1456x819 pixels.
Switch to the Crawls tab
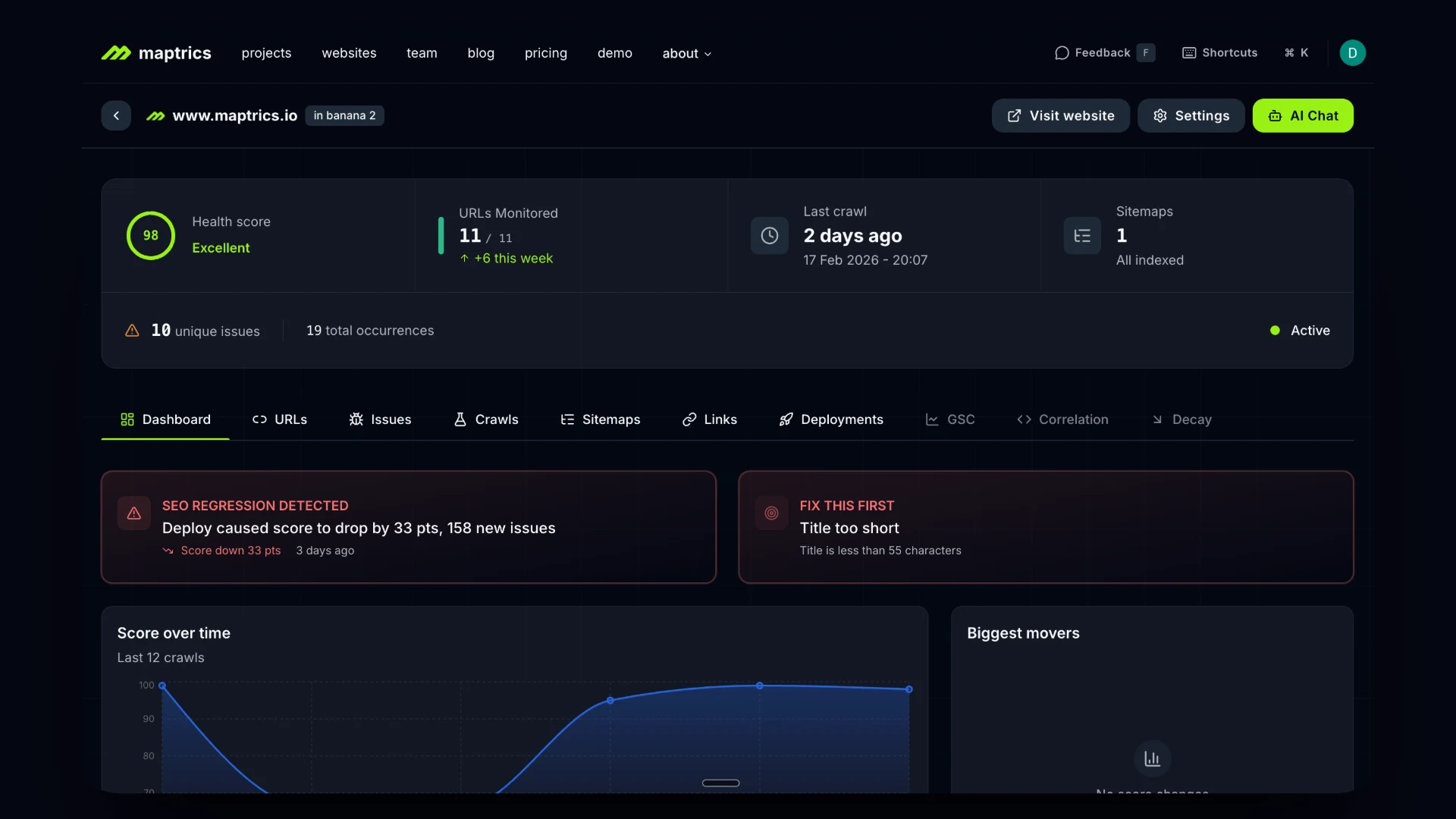(486, 419)
